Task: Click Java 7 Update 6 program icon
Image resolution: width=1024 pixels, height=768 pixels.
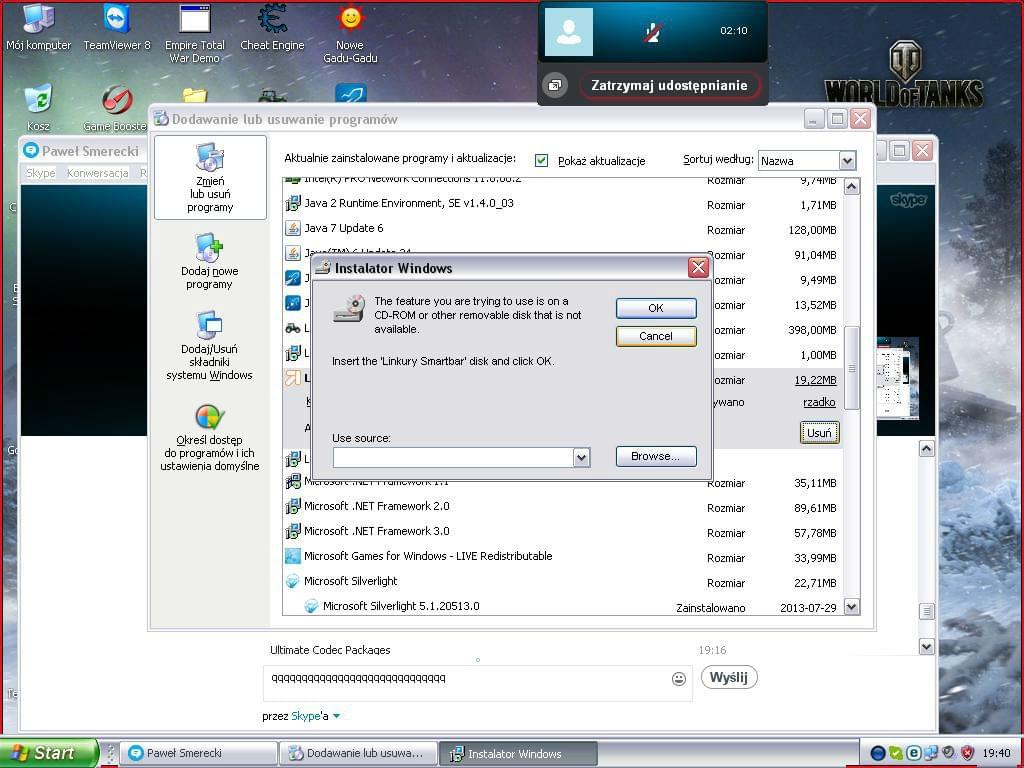Action: tap(293, 229)
